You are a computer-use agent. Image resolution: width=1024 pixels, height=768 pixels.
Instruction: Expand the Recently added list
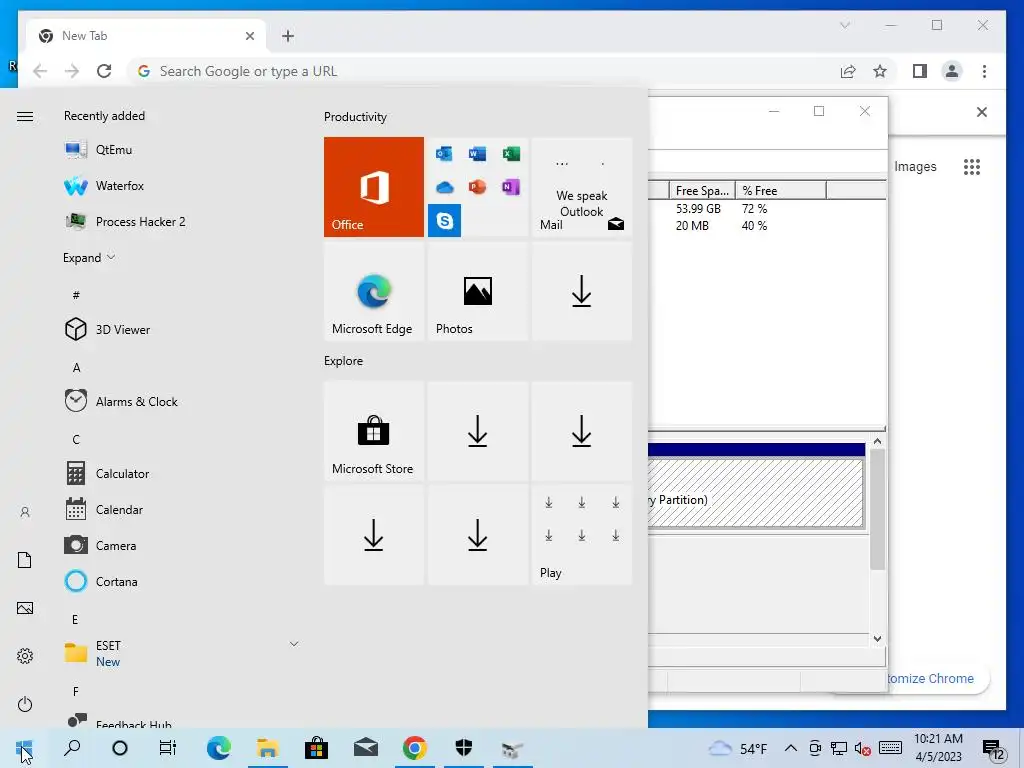click(89, 258)
